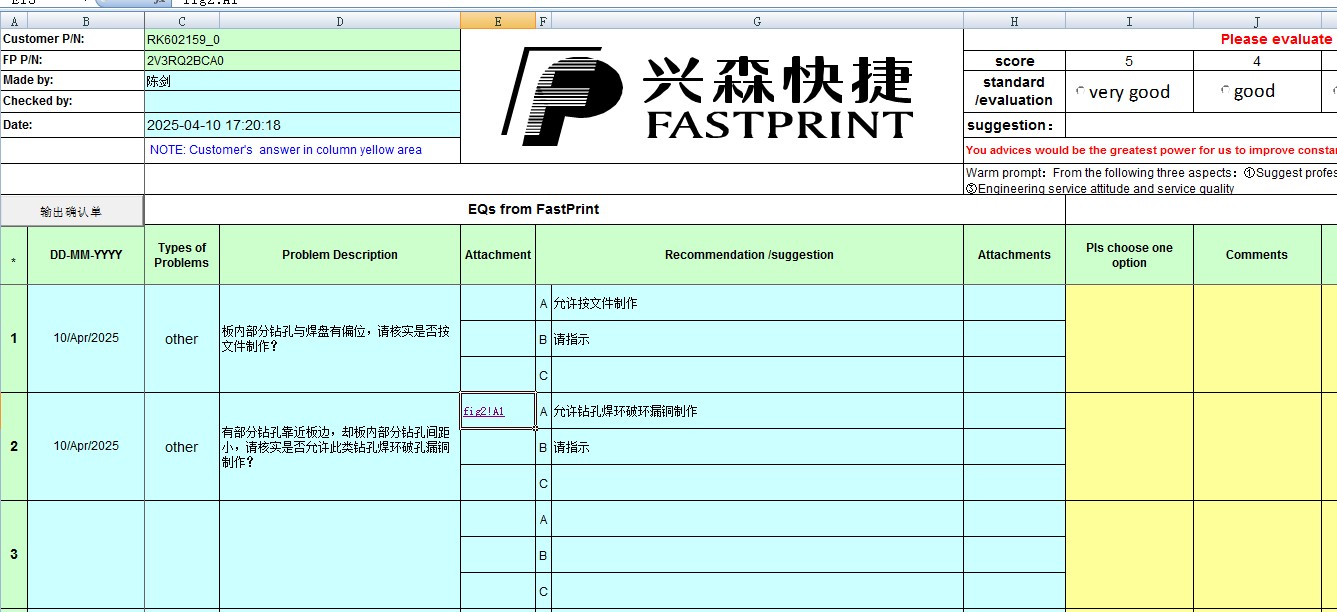Click problem number 3 cell
This screenshot has width=1337, height=612.
14,554
